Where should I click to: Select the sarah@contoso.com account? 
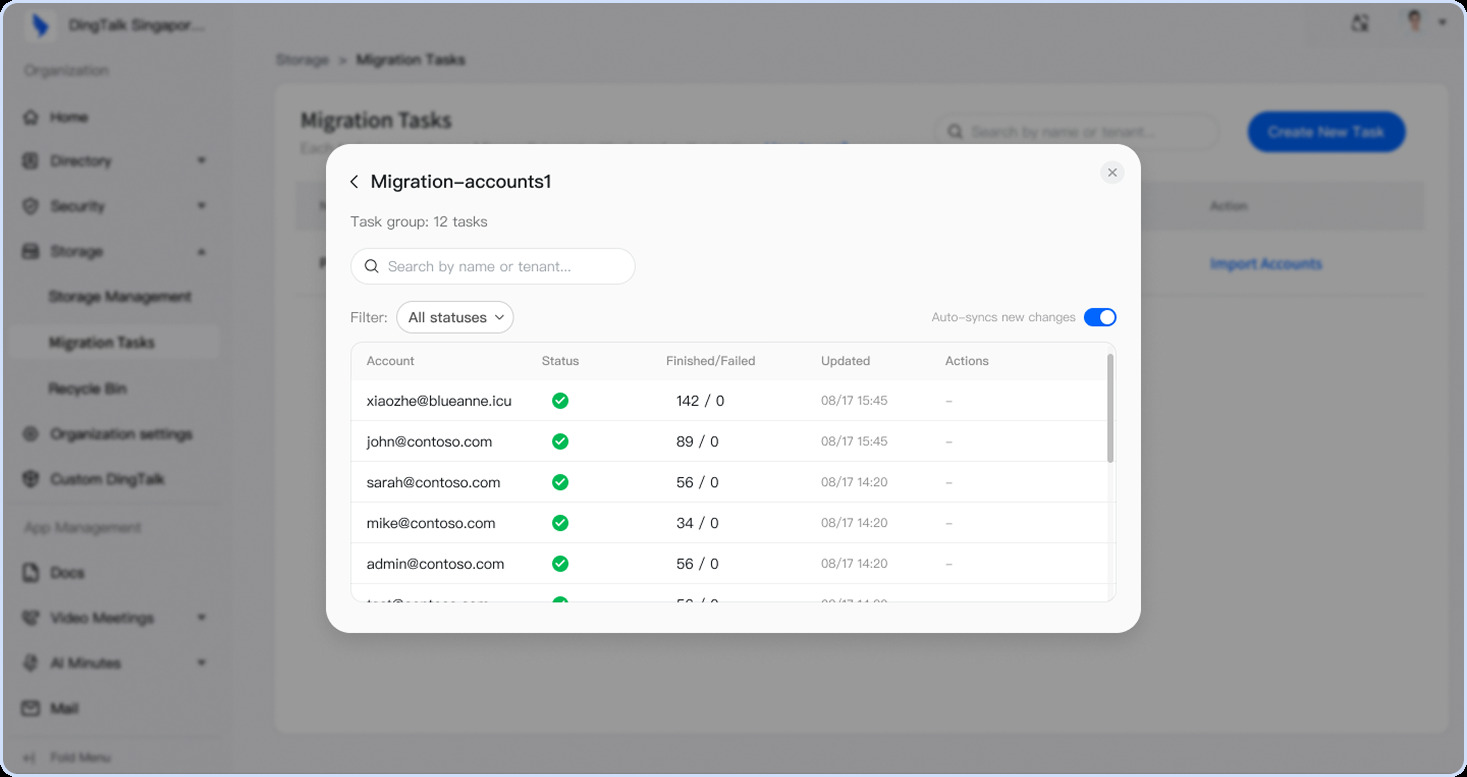pos(433,483)
